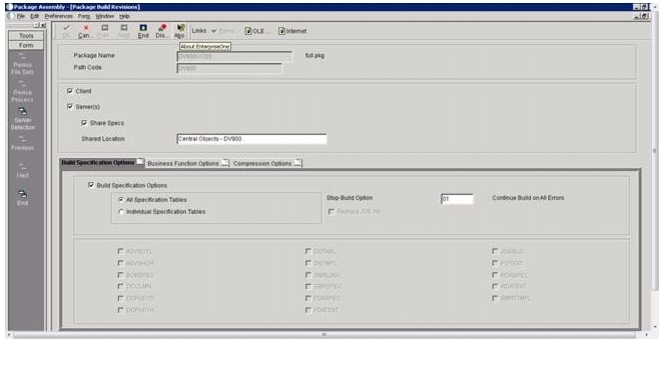
Task: Check the FDATEXT specification table checkbox
Action: [308, 310]
